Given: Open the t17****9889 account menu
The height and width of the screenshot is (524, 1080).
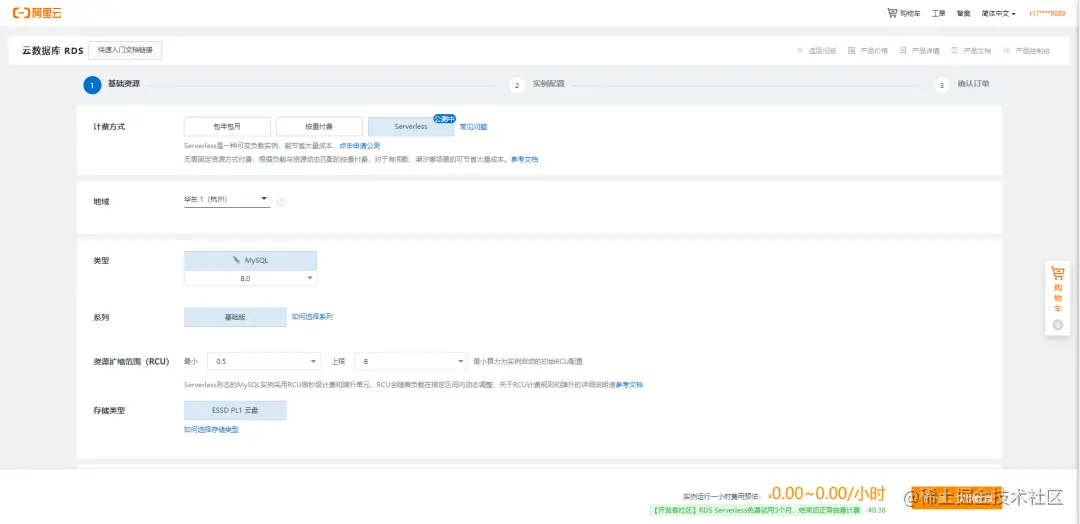Looking at the screenshot, I should pyautogui.click(x=1047, y=13).
